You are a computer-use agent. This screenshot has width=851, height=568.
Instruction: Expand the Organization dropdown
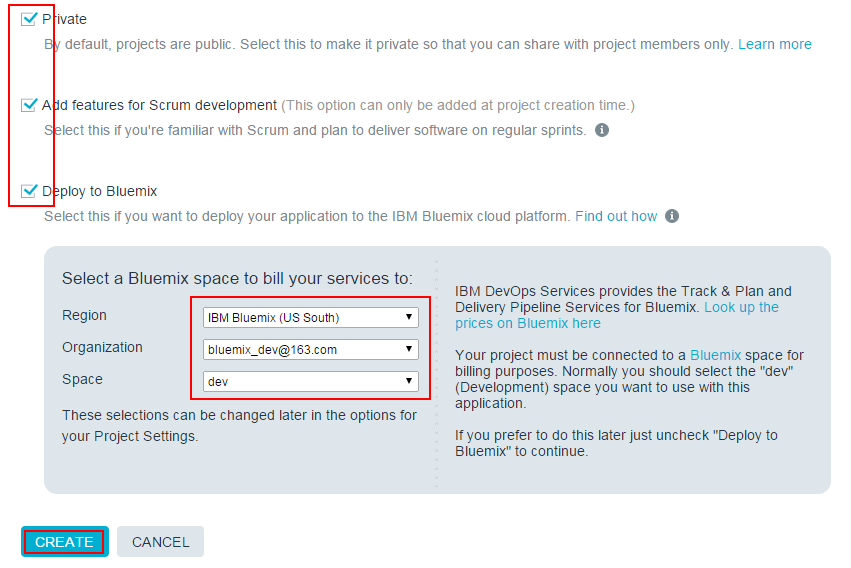(310, 349)
